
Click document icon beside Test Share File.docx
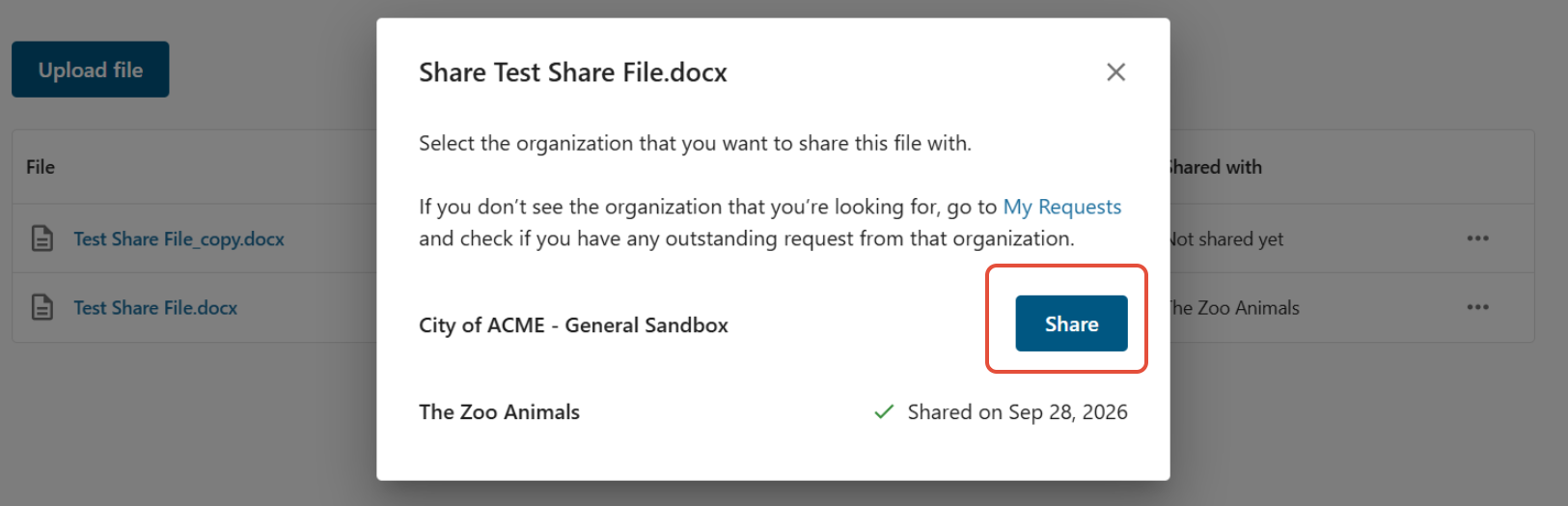point(42,307)
